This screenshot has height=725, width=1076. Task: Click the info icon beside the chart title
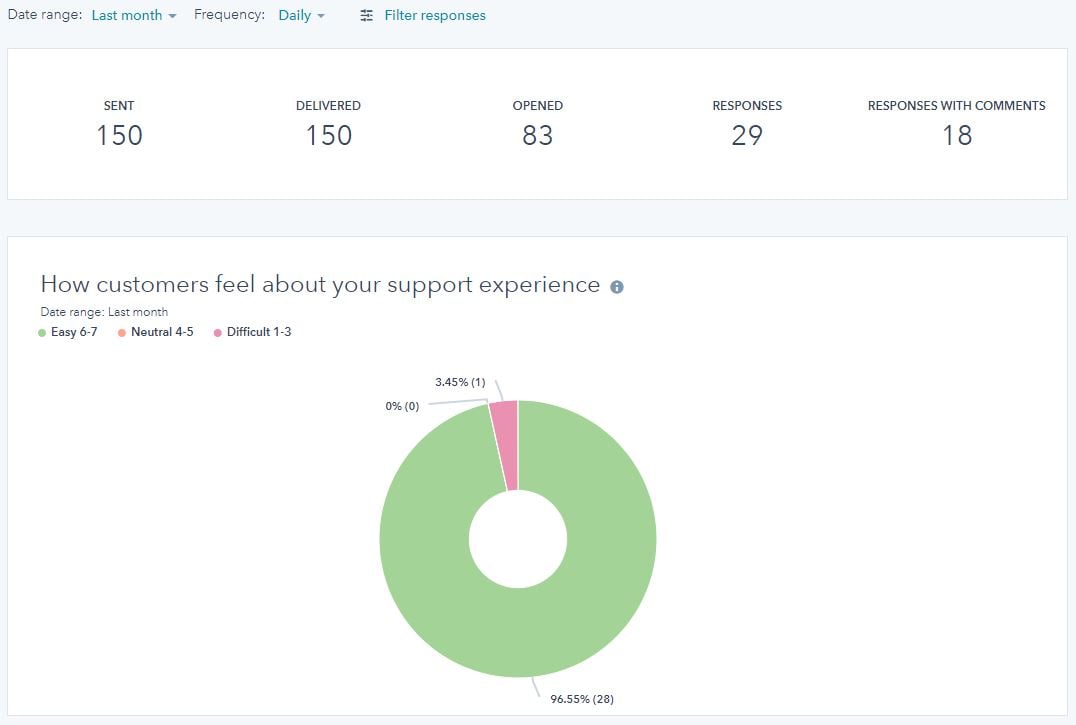(617, 286)
